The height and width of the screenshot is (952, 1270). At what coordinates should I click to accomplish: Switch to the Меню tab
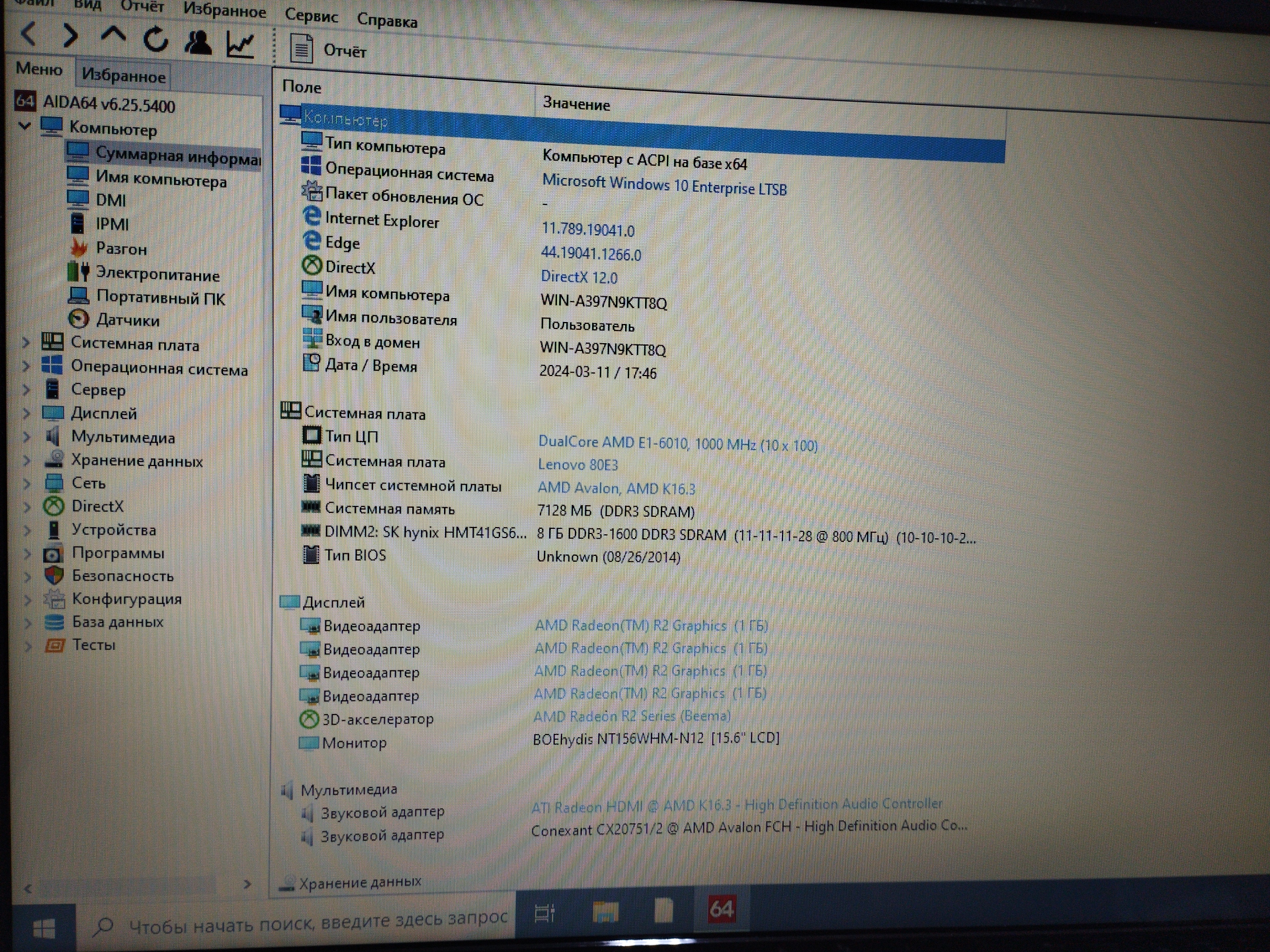[39, 69]
